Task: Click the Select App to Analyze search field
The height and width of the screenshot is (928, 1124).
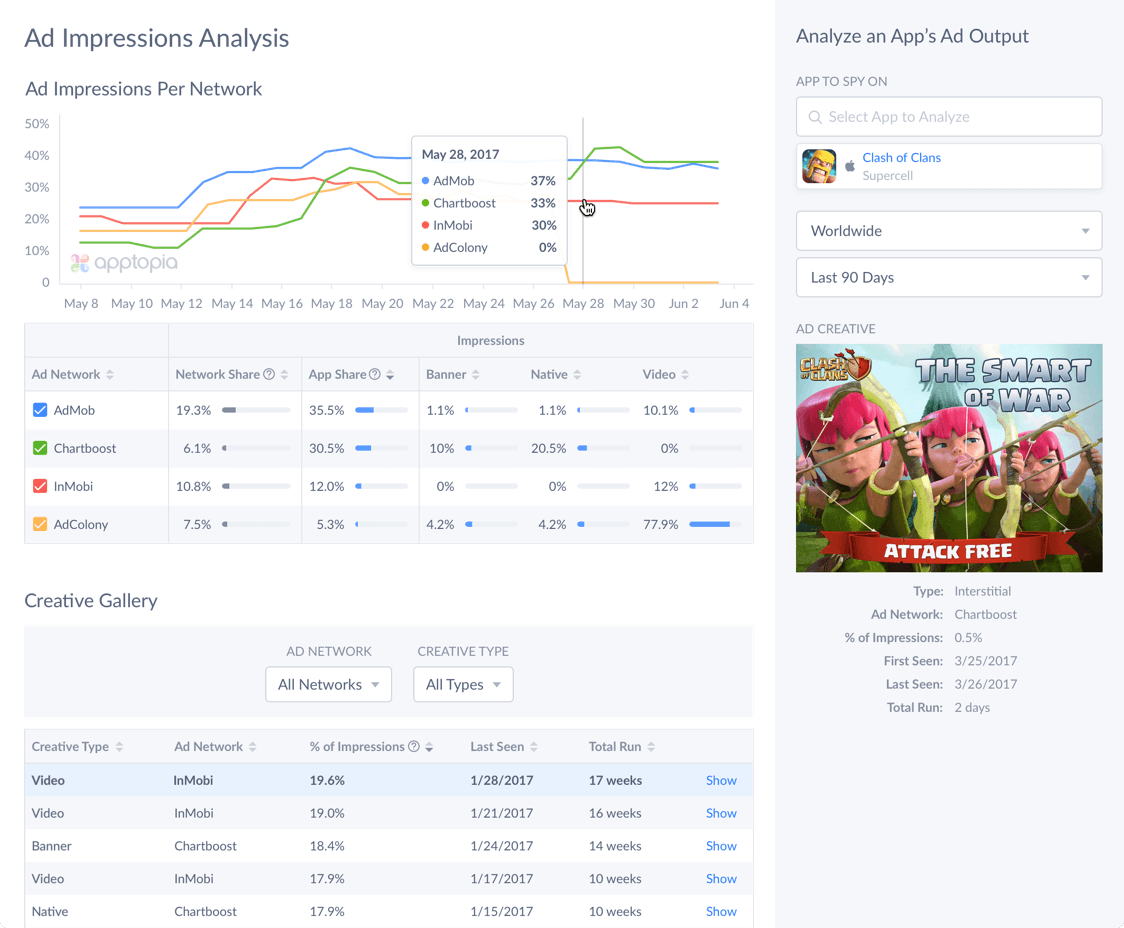Action: (x=948, y=117)
